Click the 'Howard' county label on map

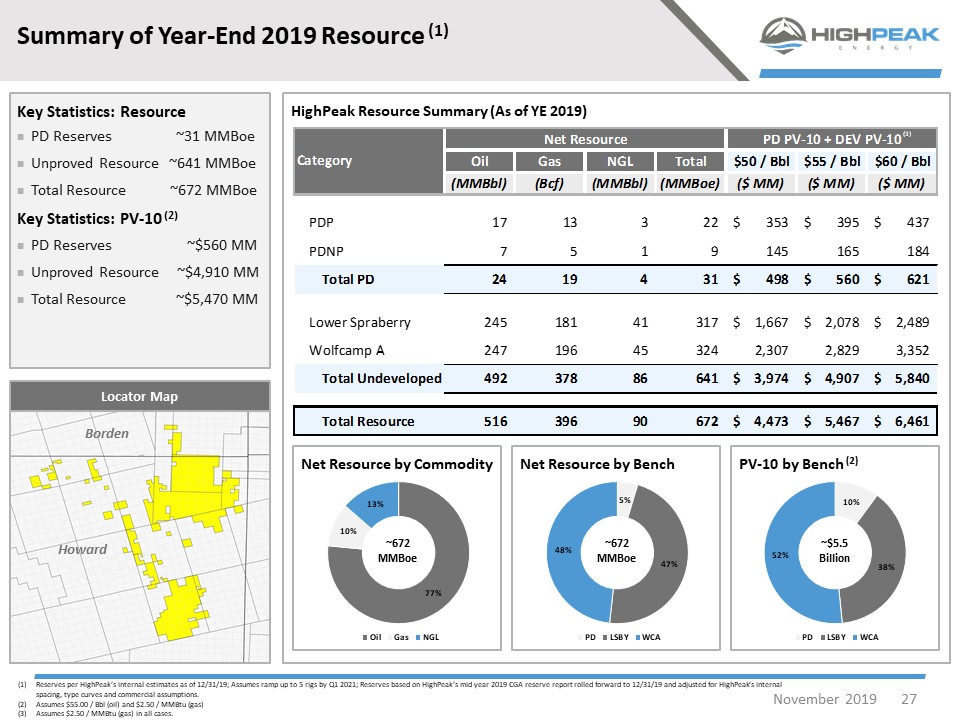82,549
